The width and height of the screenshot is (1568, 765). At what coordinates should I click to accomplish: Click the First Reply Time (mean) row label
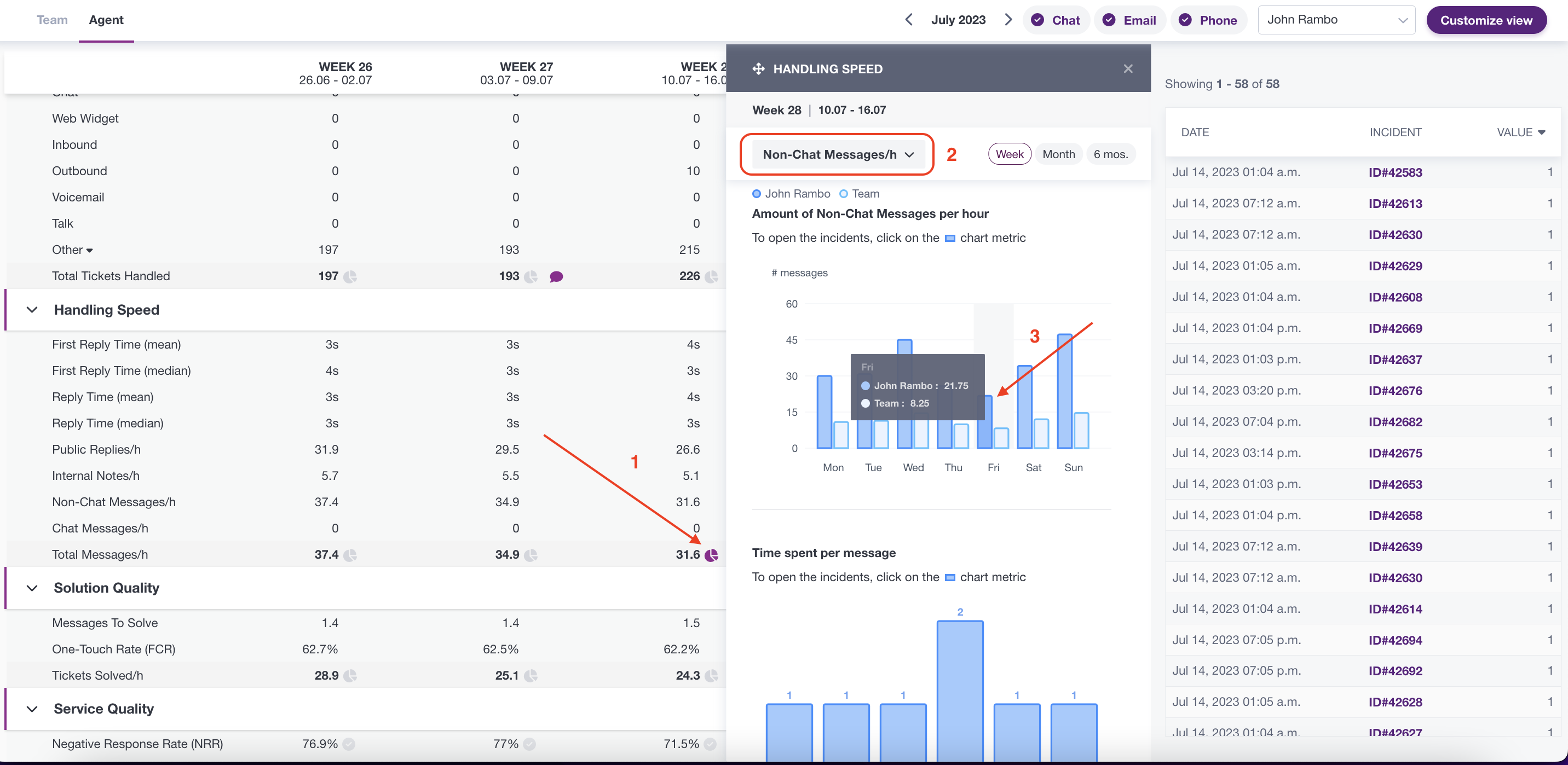[x=116, y=344]
